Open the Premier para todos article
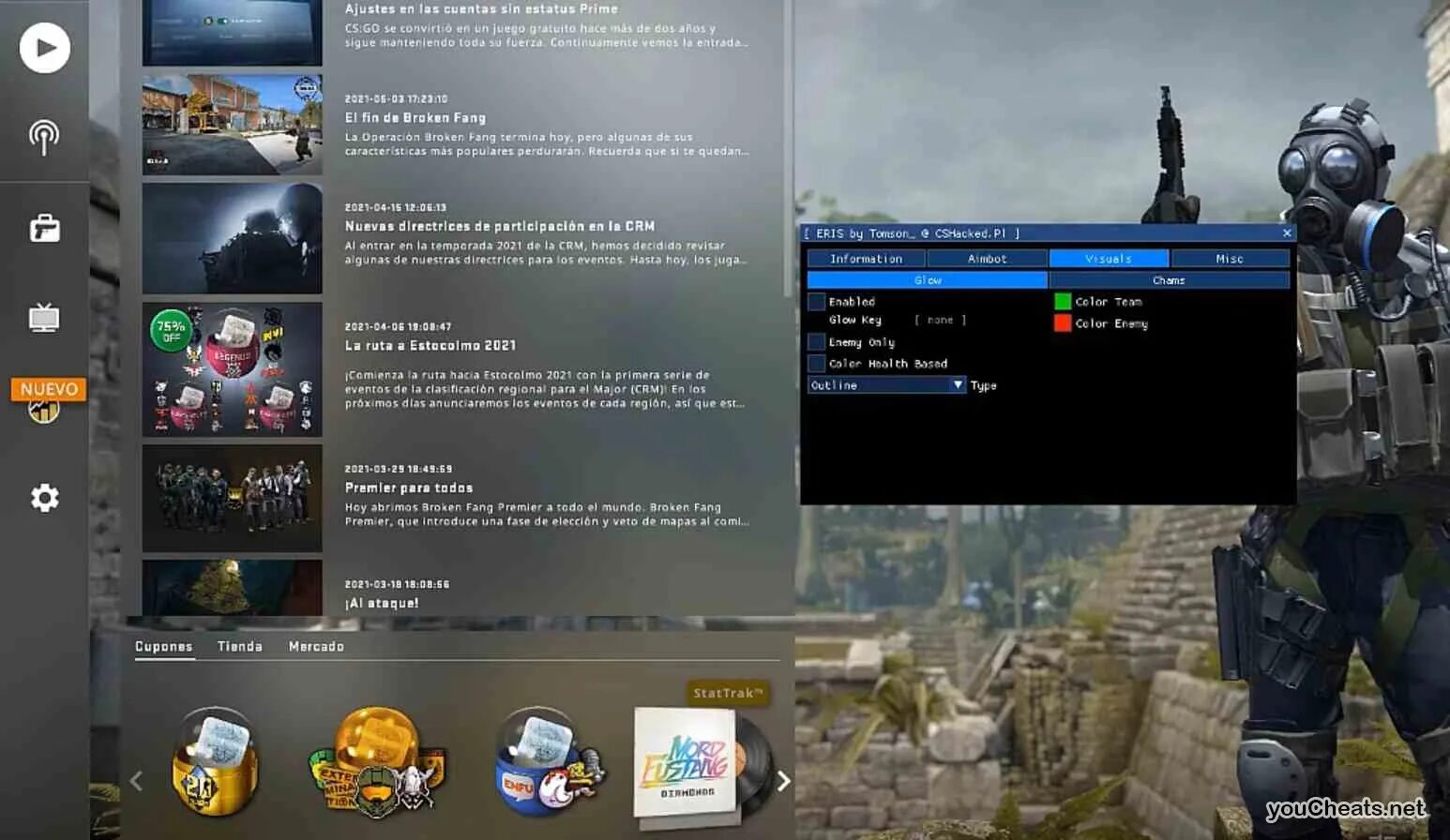The width and height of the screenshot is (1450, 840). click(409, 488)
